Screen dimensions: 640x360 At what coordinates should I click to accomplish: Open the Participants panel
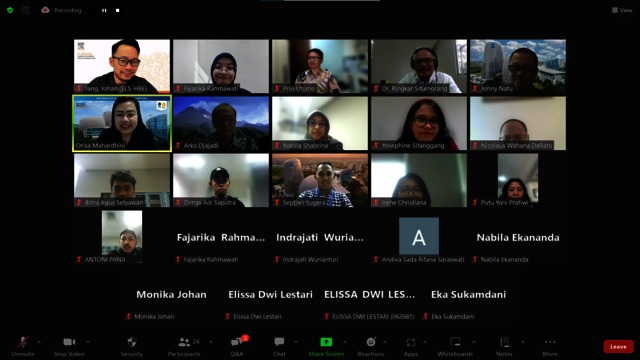point(184,342)
